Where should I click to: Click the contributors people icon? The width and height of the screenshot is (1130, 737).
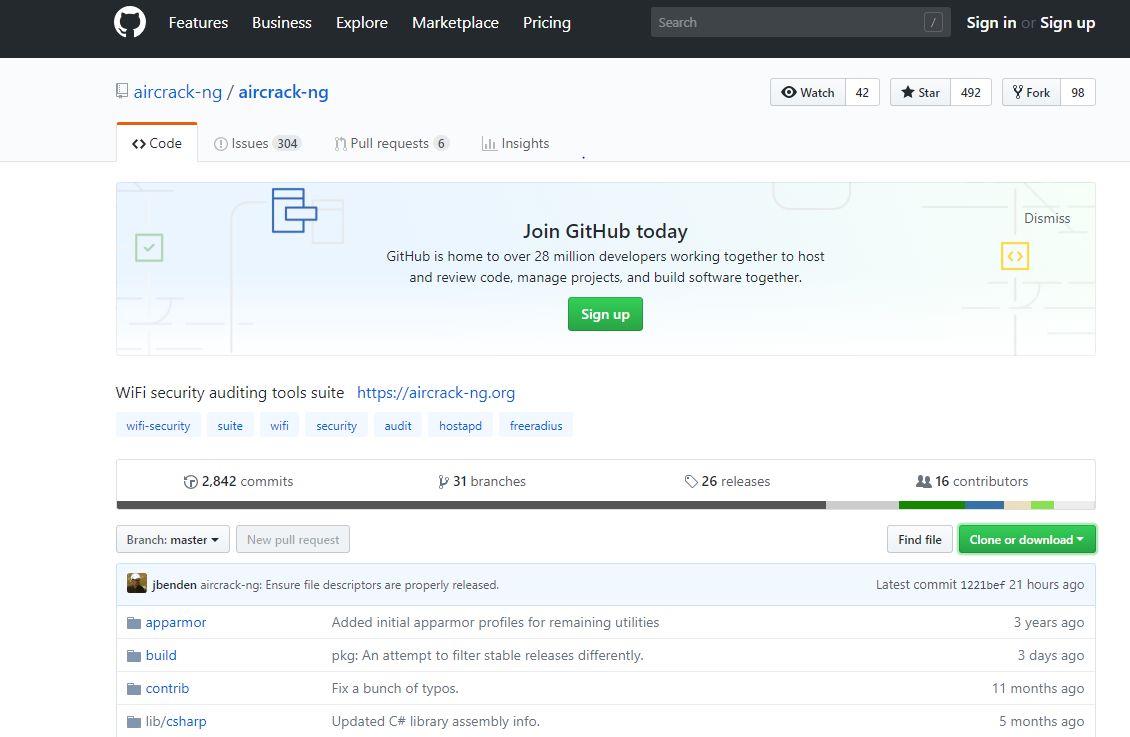(x=923, y=481)
